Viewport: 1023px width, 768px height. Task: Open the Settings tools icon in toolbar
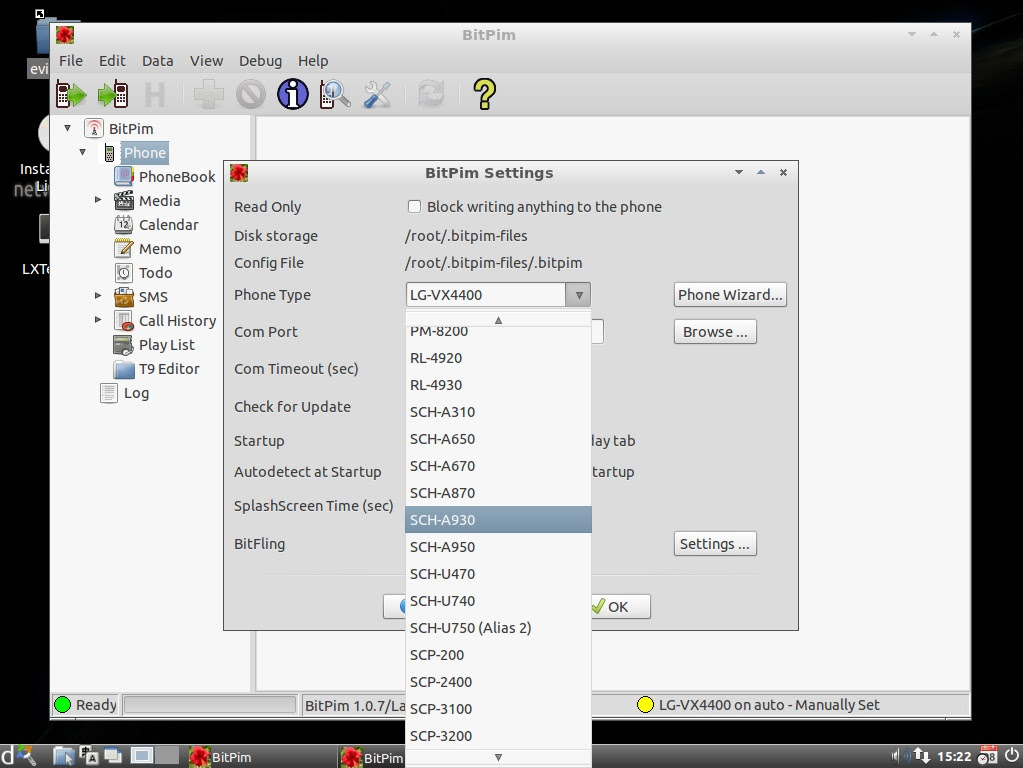(377, 95)
